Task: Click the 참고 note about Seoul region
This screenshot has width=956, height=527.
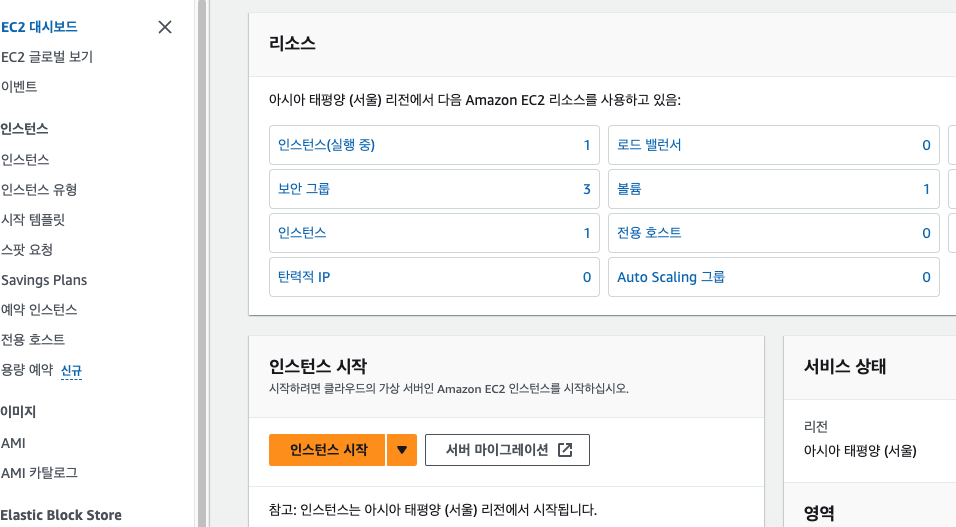Action: pos(433,509)
